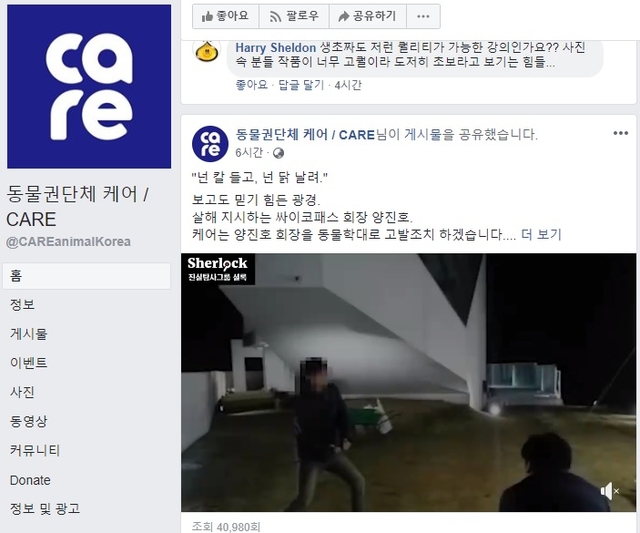The image size is (640, 533).
Task: Open the 정보 sidebar section
Action: pyautogui.click(x=22, y=304)
